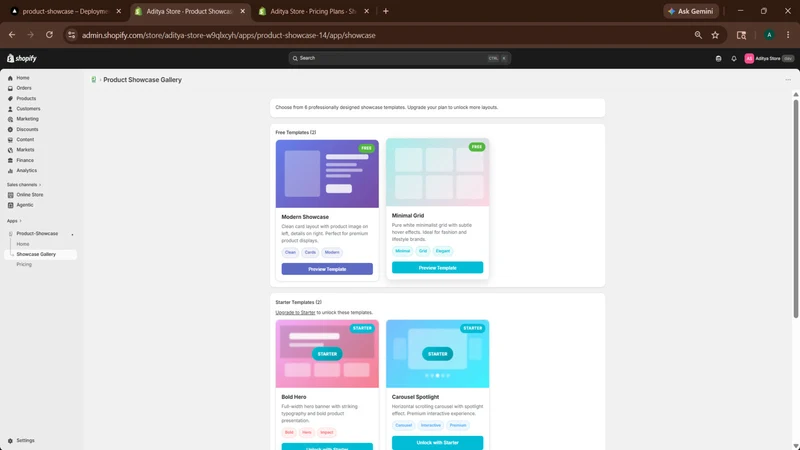
Task: Select the active Product Showcase browser tab
Action: point(189,11)
